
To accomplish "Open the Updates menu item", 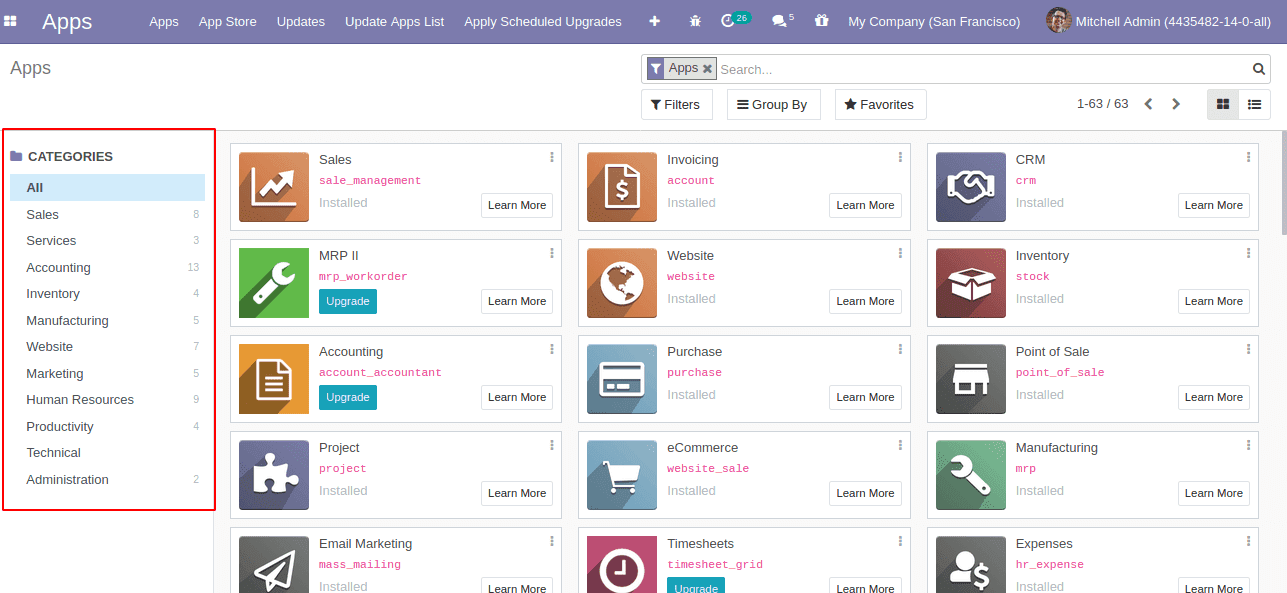I will [300, 20].
